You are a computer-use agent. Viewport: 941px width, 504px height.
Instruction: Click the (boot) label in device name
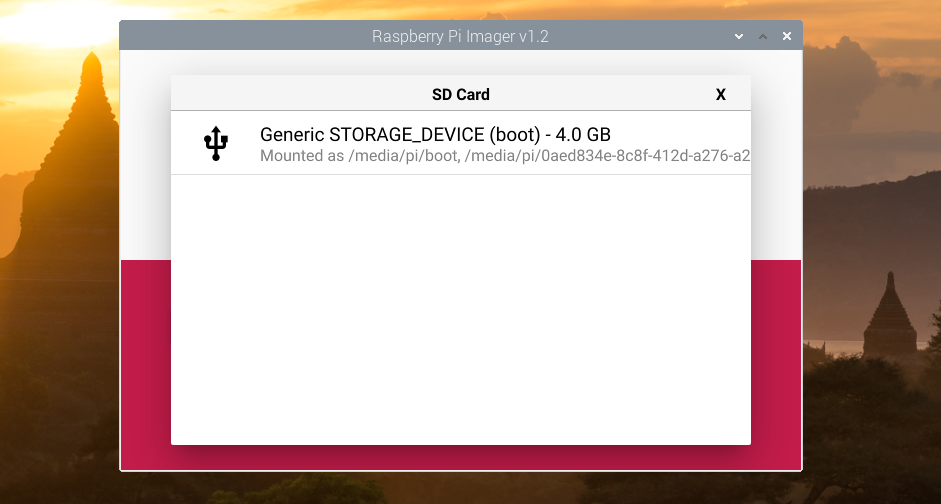[515, 135]
